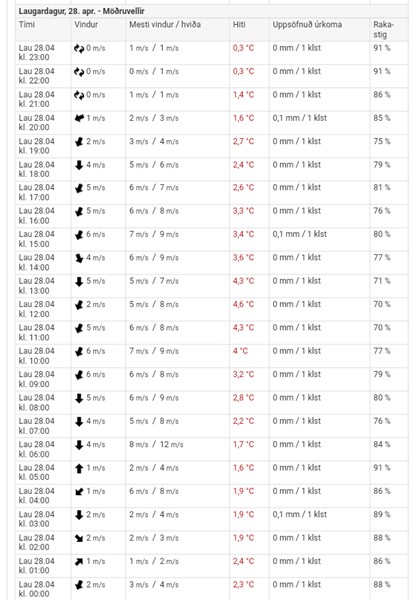Click the wind arrow at kl. 13:00
Image resolution: width=412 pixels, height=600 pixels.
click(79, 282)
